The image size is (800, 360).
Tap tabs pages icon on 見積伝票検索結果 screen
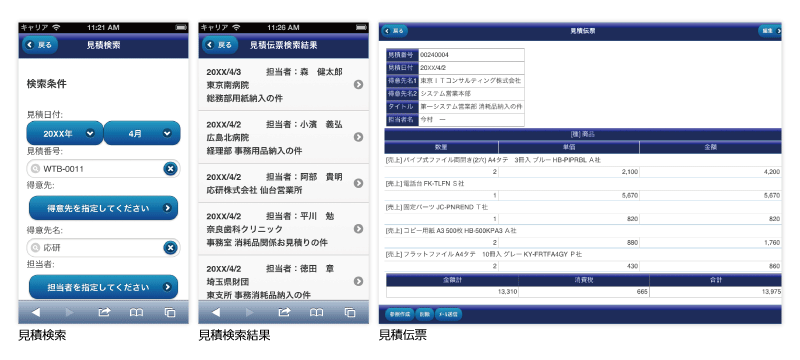click(350, 312)
